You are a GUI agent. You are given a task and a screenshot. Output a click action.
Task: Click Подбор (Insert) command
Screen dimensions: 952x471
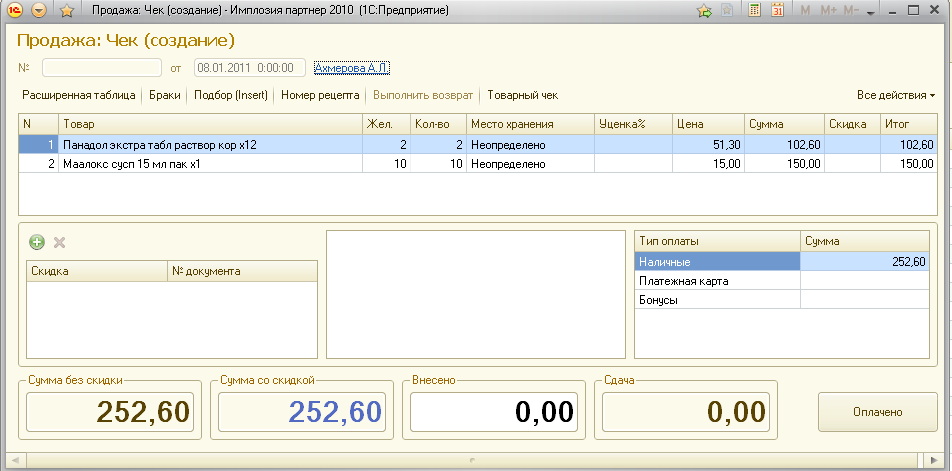pos(231,95)
